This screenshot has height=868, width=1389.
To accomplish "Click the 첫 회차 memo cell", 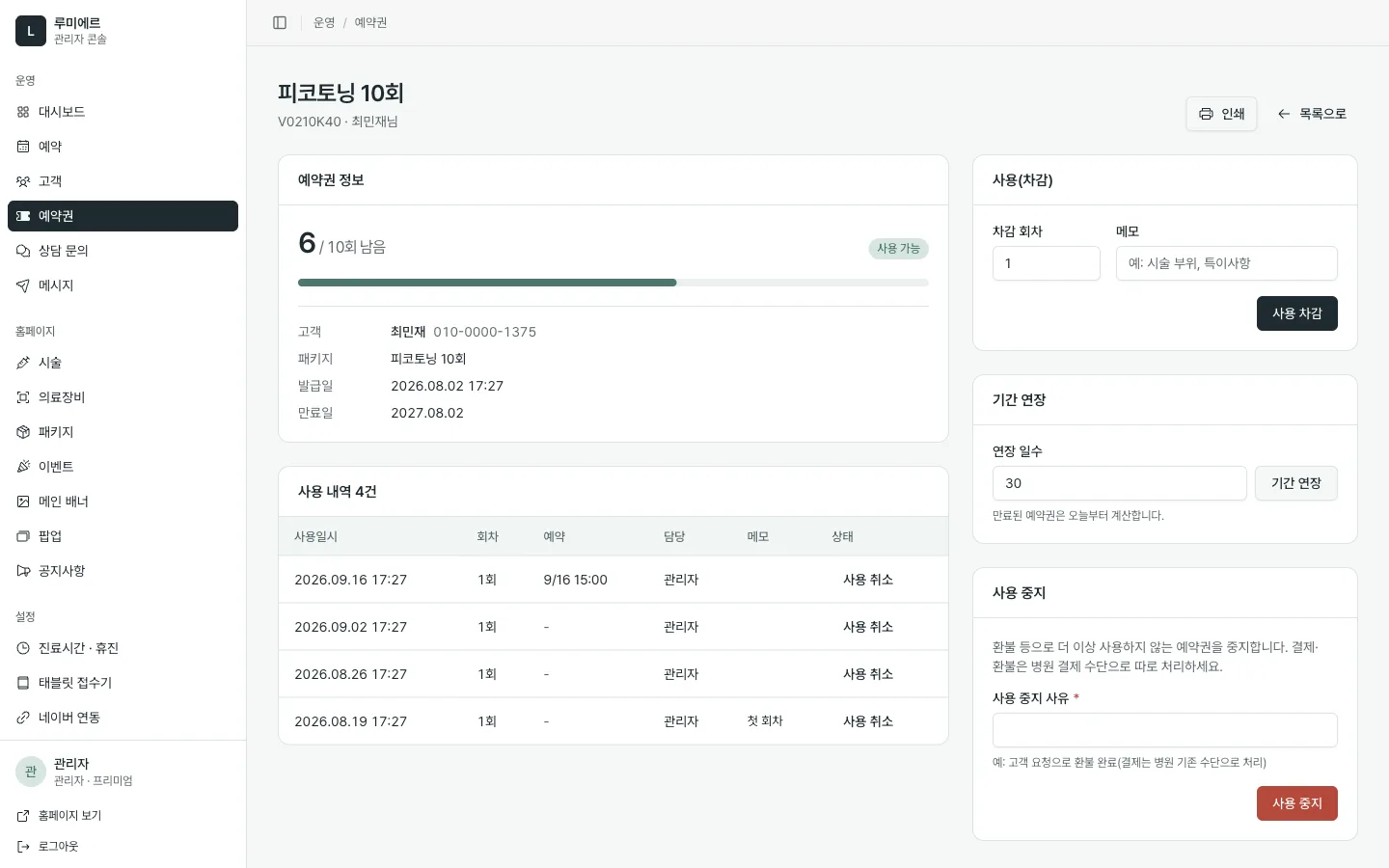I will click(765, 721).
